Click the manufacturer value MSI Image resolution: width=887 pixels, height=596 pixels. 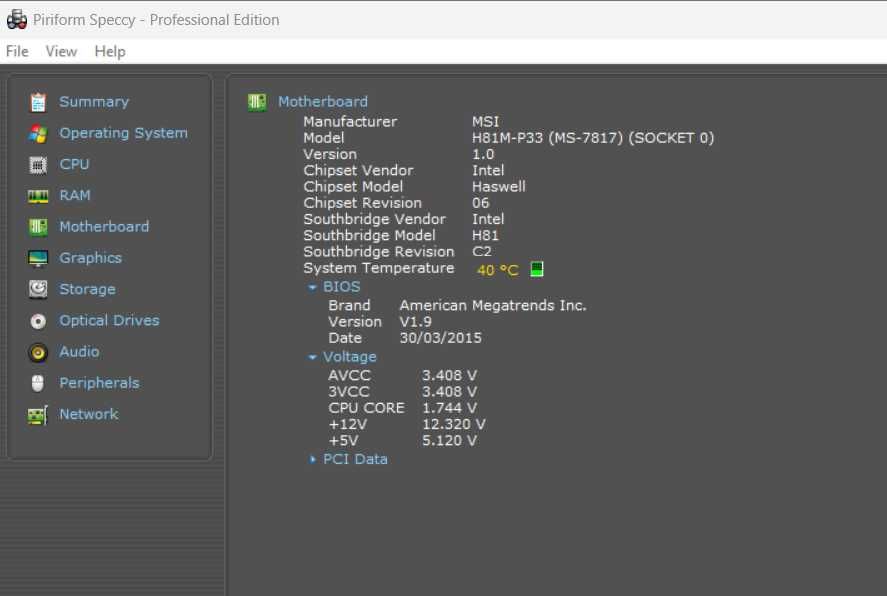click(x=485, y=122)
